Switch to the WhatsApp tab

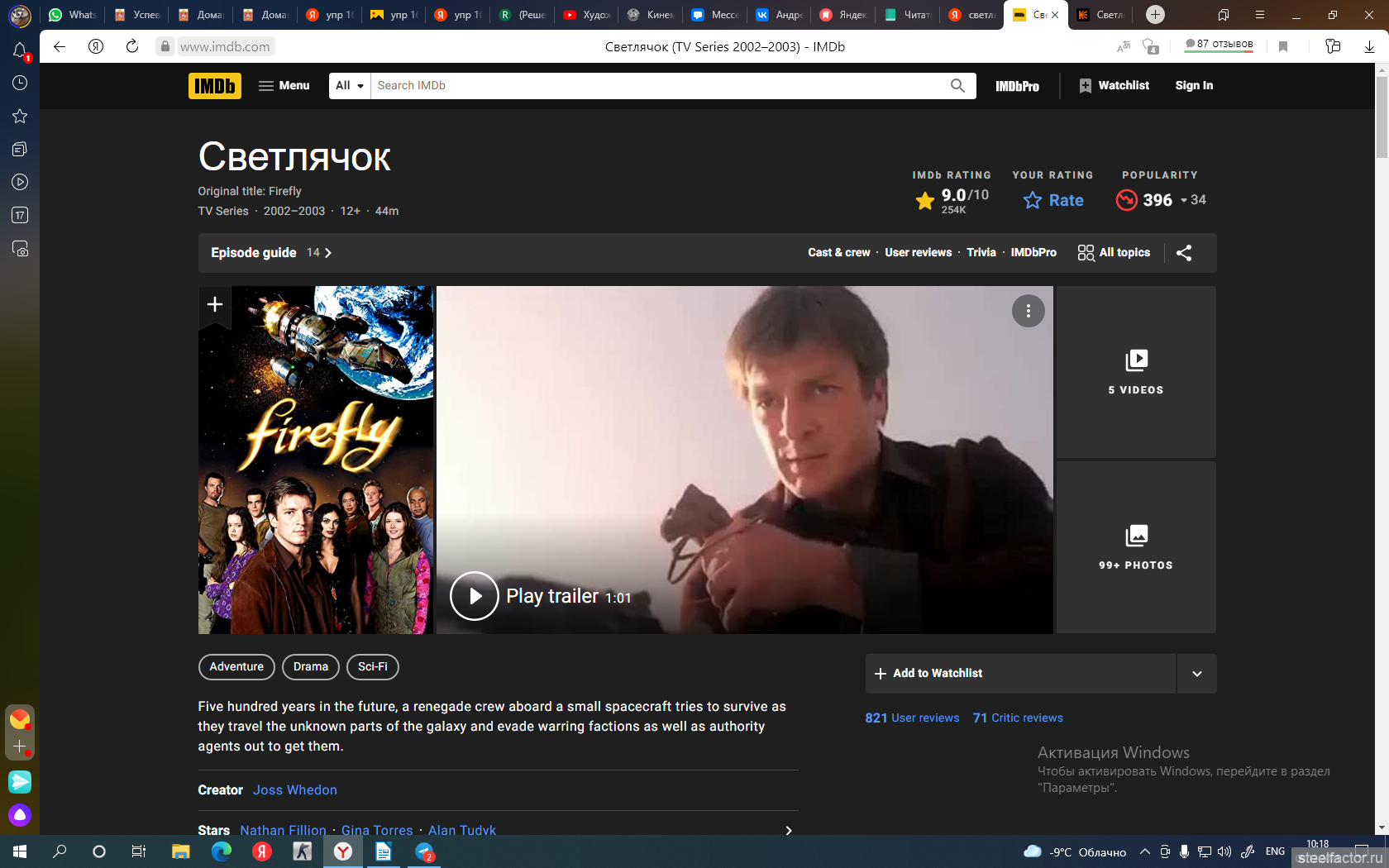tap(72, 15)
